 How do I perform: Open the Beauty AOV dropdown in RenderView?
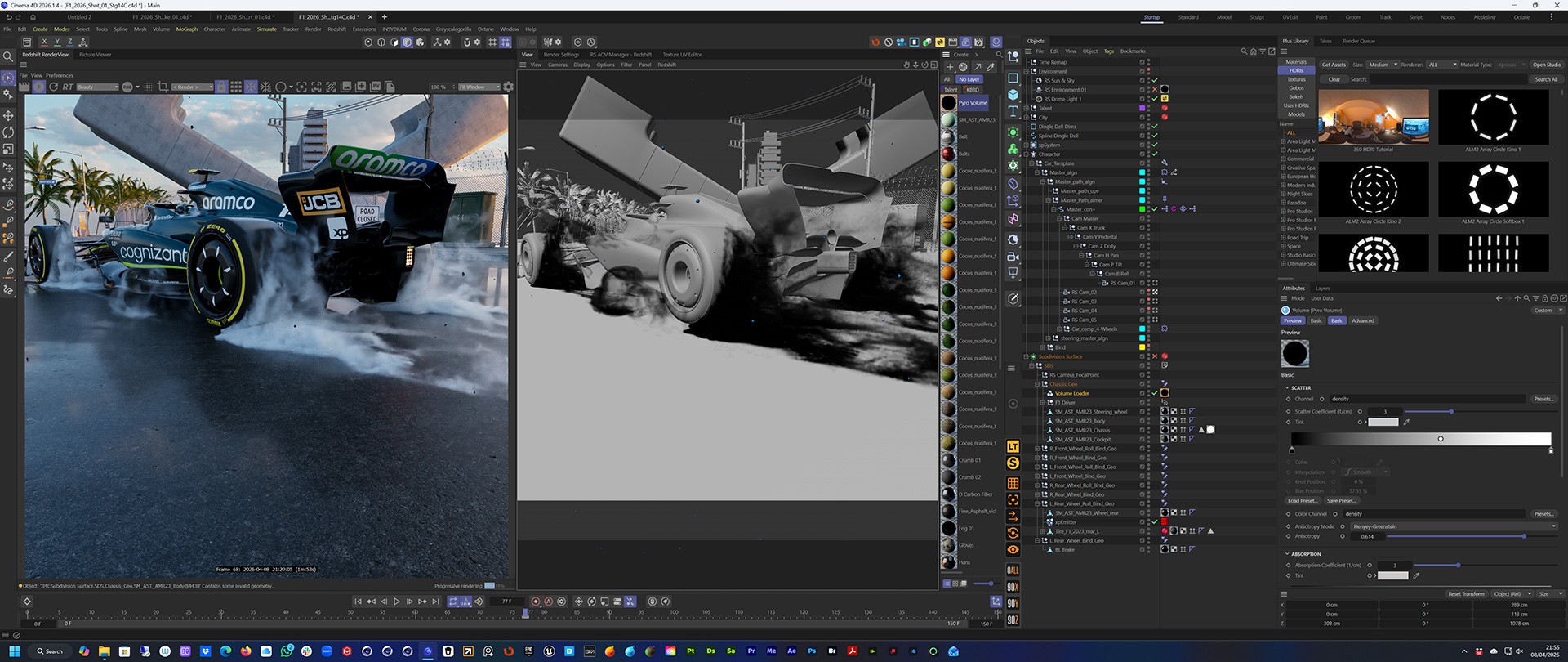[x=97, y=87]
